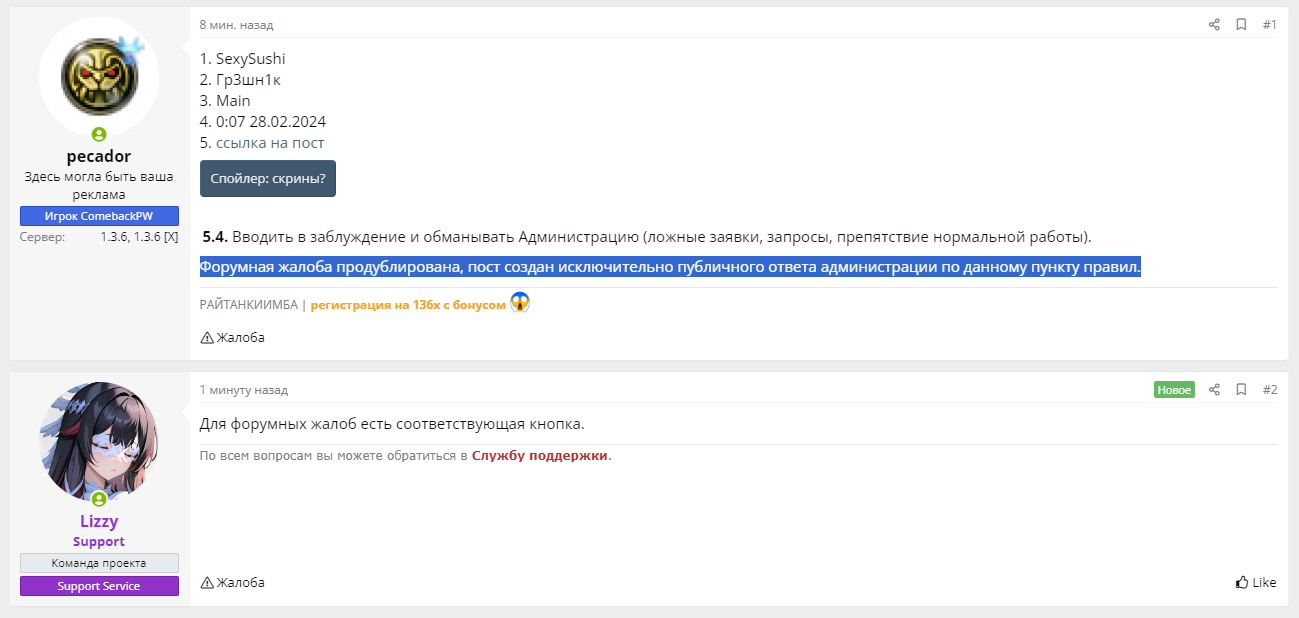Open 'ссылка на пост' link
Image resolution: width=1299 pixels, height=618 pixels.
pyautogui.click(x=270, y=143)
